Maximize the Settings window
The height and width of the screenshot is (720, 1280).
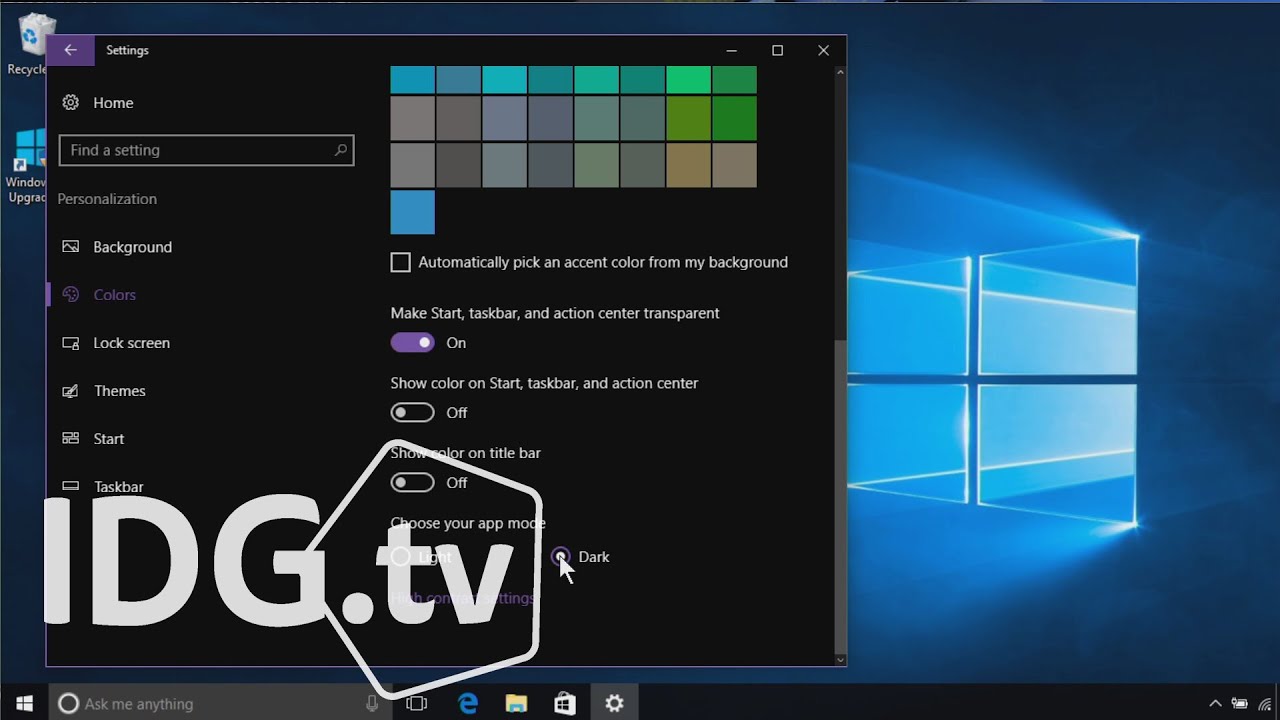tap(777, 50)
